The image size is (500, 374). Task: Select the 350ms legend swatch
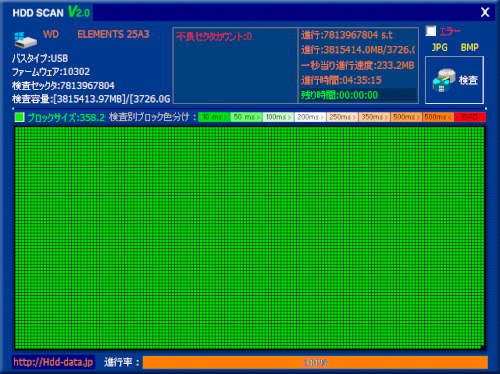pos(374,117)
